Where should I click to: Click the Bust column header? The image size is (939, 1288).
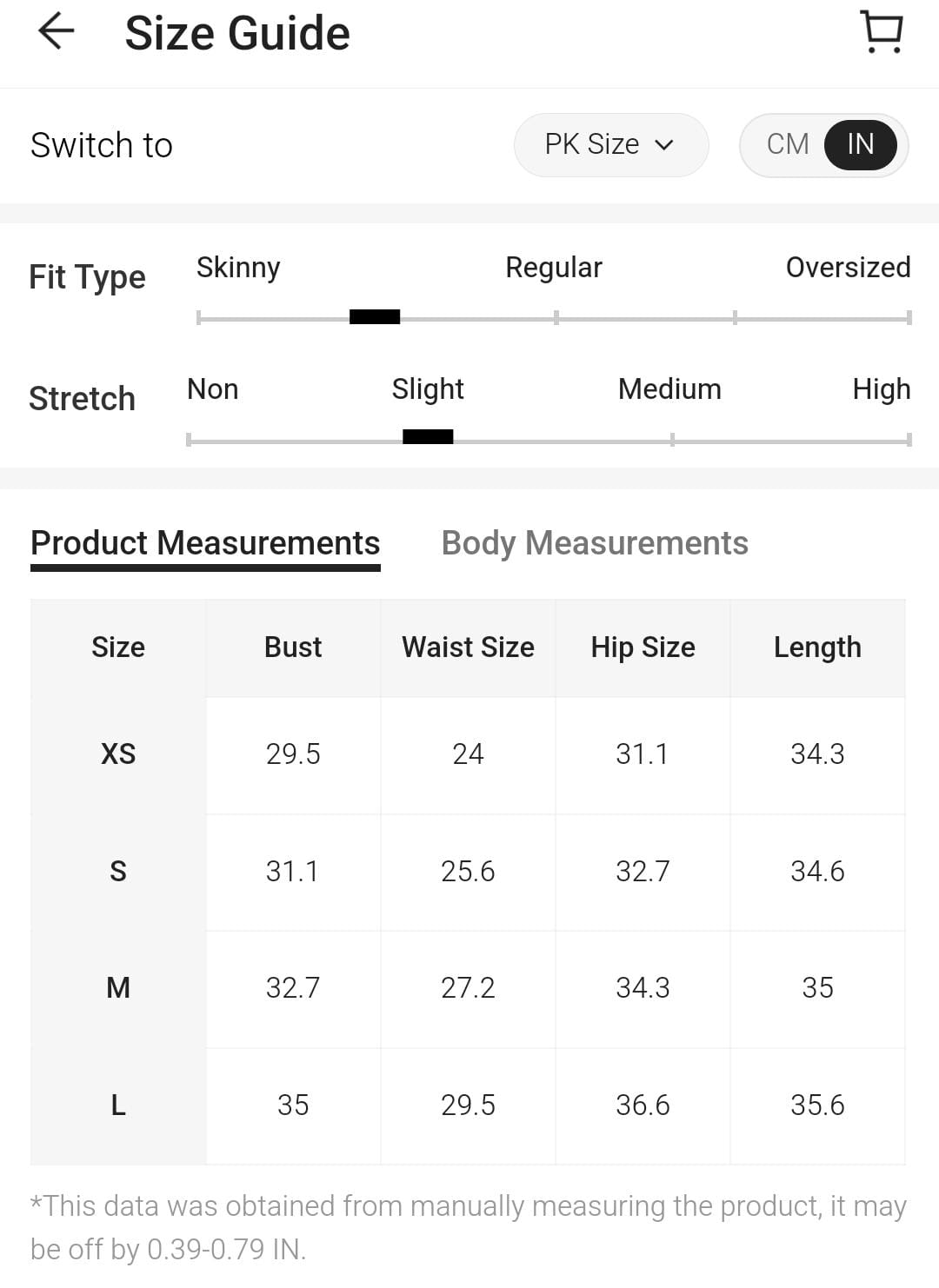pyautogui.click(x=293, y=647)
